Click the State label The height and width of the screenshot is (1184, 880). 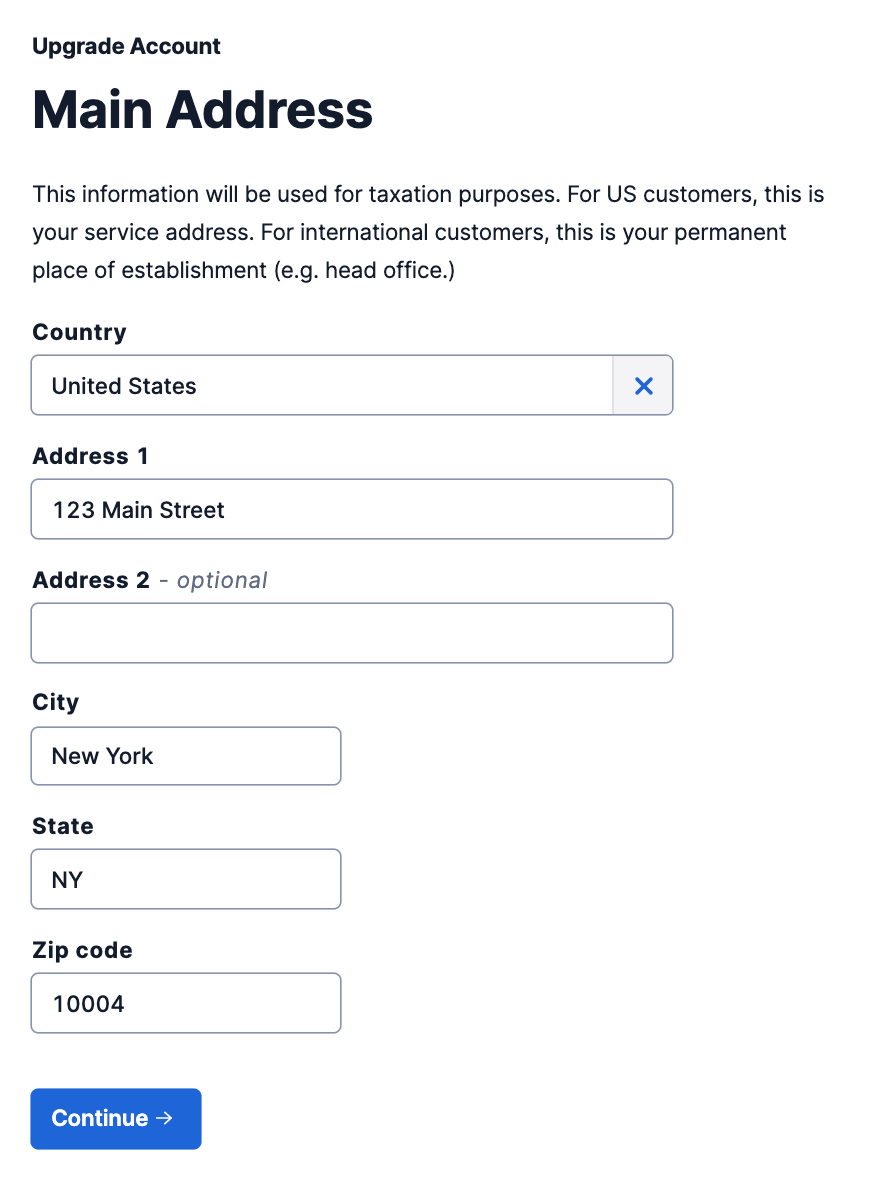coord(63,826)
